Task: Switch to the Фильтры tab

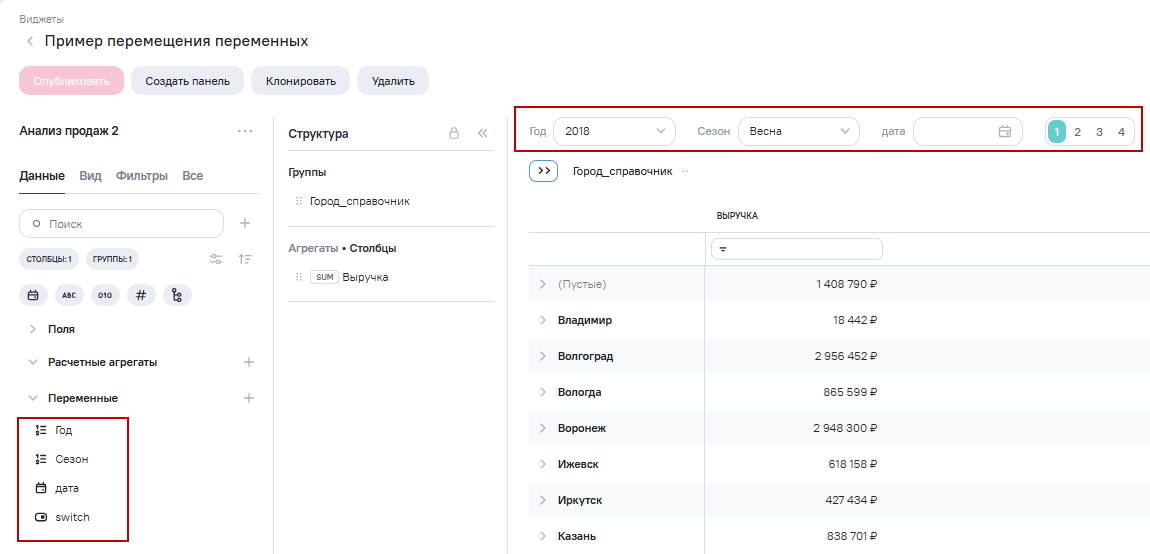Action: pos(142,176)
